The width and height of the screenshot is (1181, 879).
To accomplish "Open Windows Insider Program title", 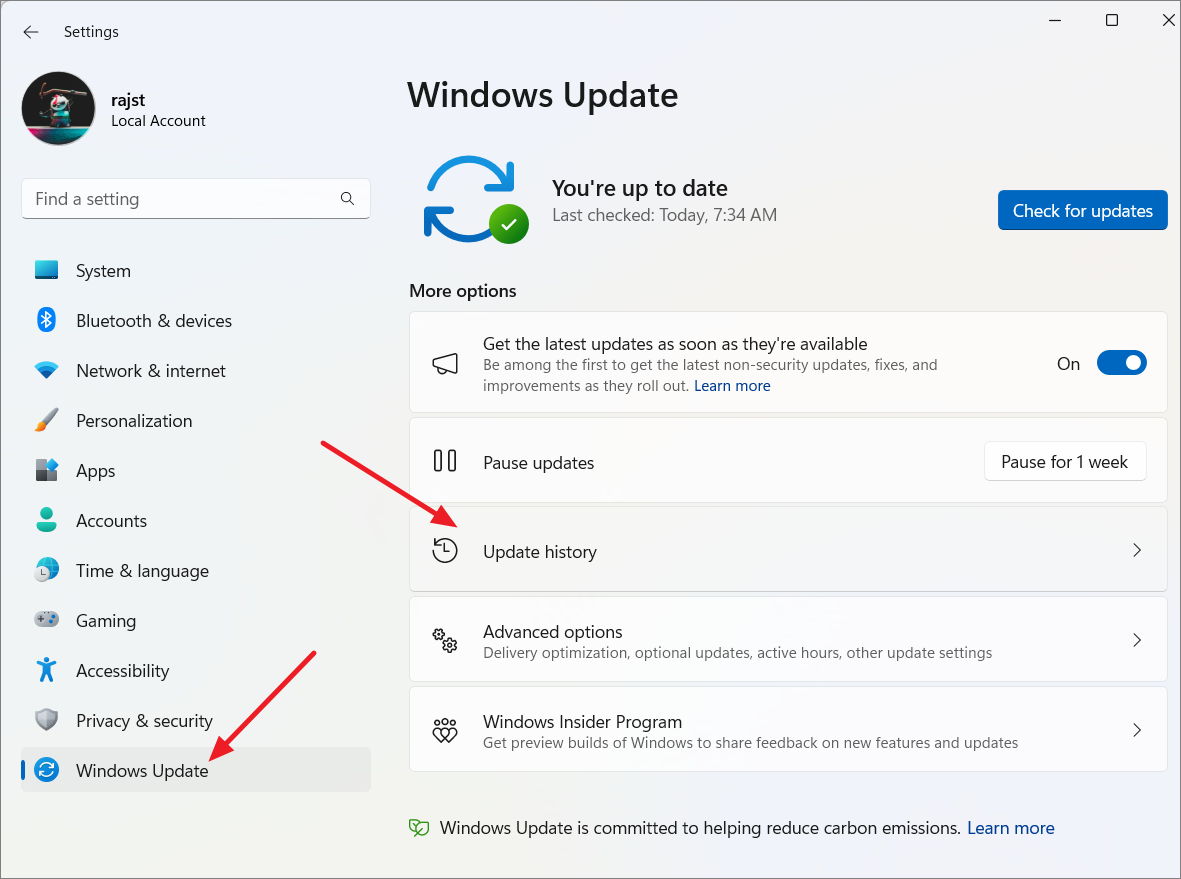I will pyautogui.click(x=582, y=722).
